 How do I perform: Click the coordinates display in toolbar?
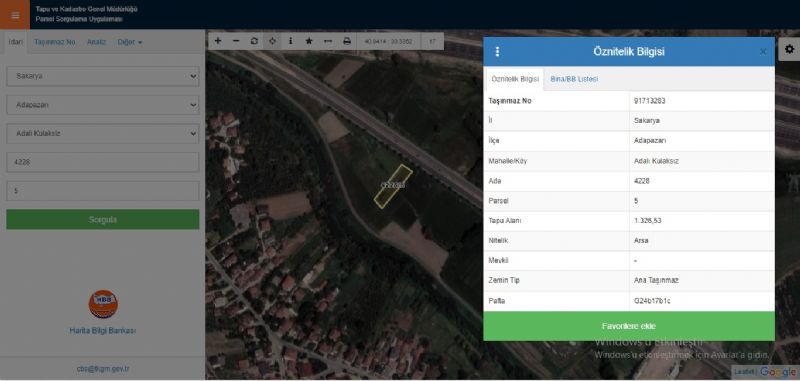coord(388,41)
